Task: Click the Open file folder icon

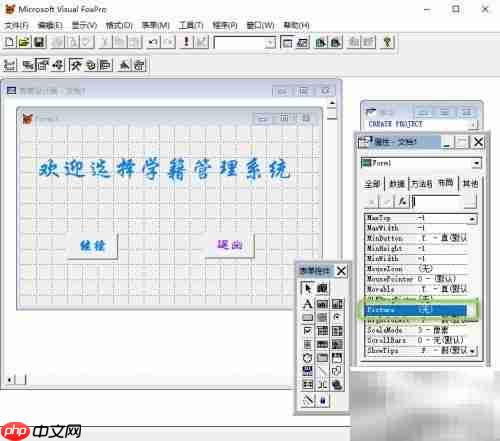Action: tap(24, 42)
